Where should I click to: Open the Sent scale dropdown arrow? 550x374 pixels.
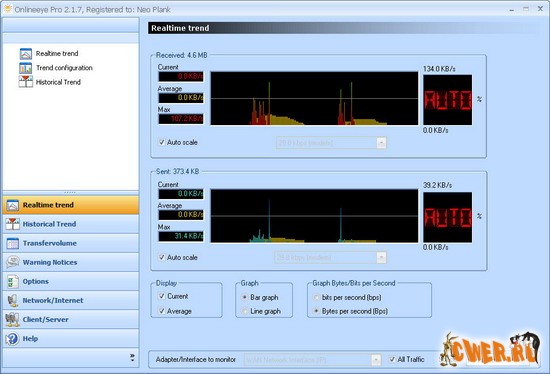point(381,258)
